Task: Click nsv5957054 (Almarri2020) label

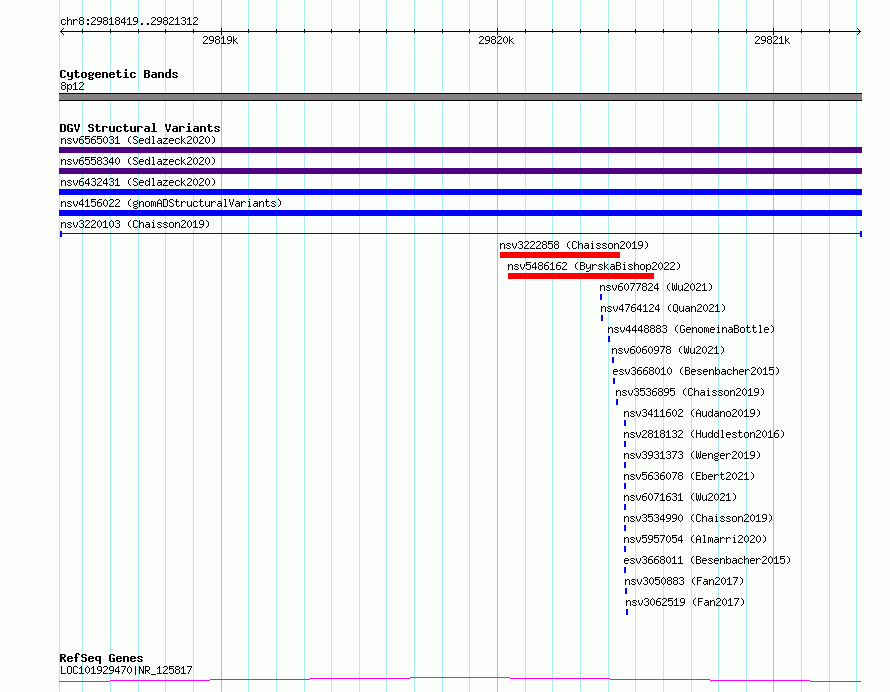Action: click(695, 539)
